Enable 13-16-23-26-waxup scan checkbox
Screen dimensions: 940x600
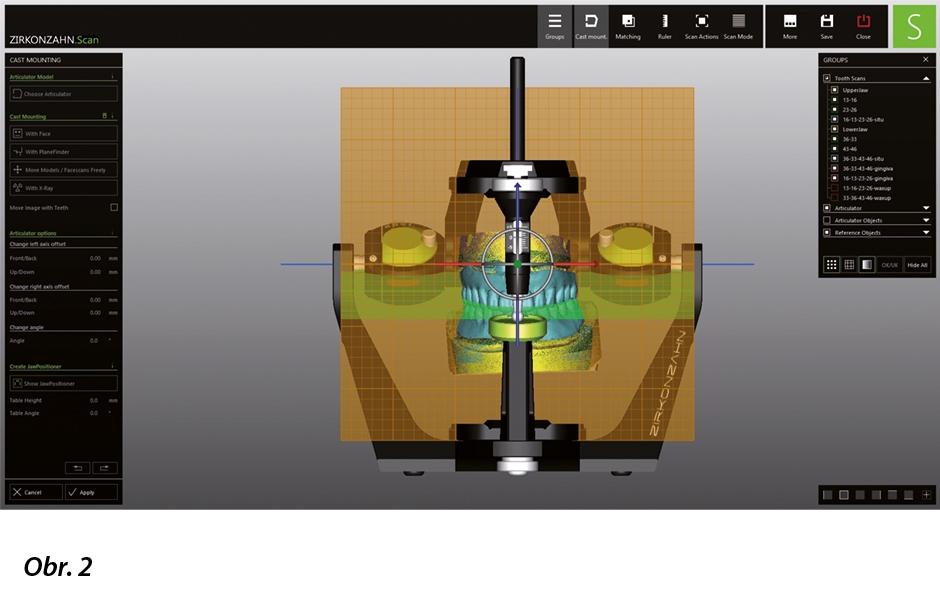(x=834, y=188)
